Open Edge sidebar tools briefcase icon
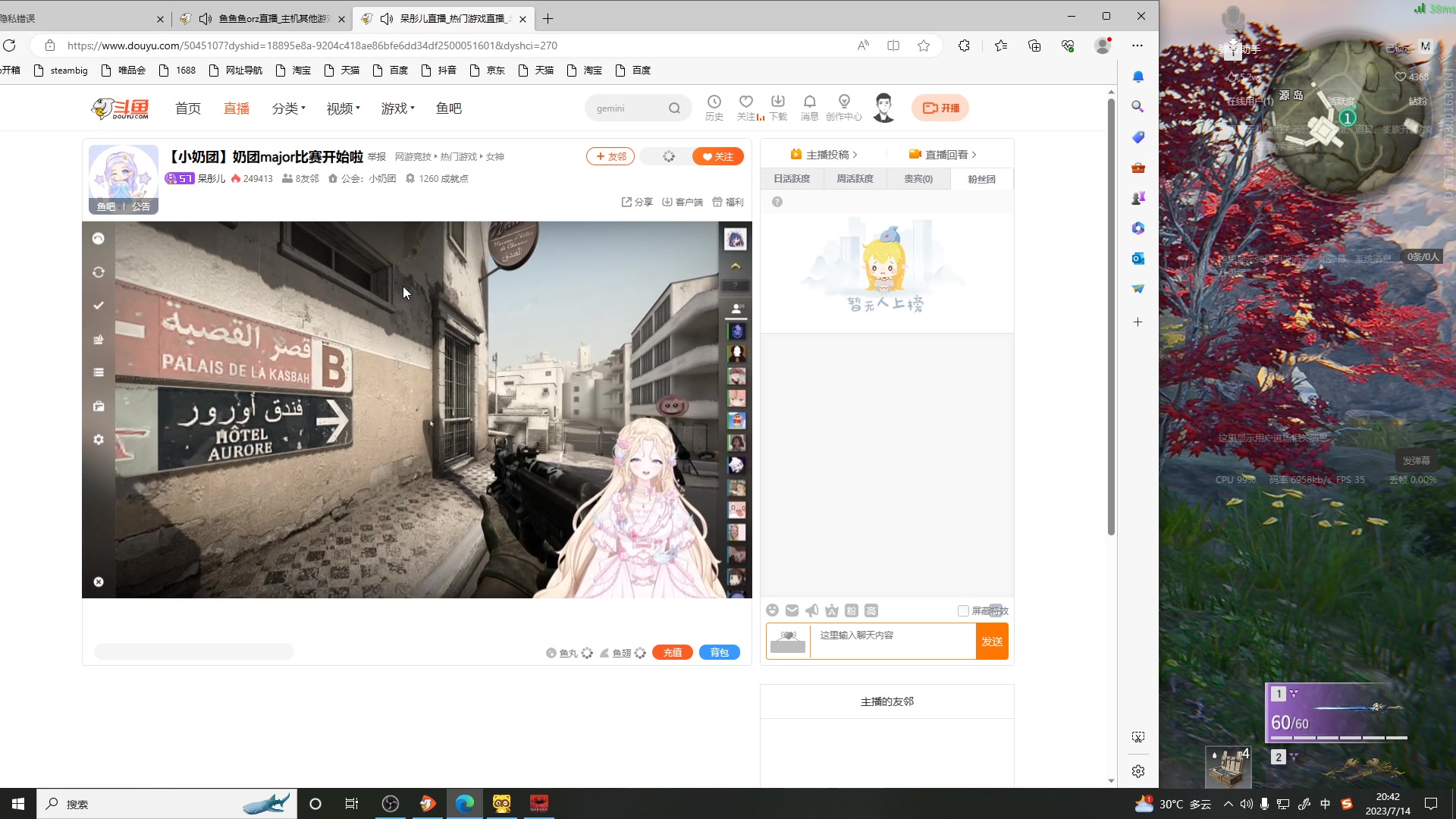Image resolution: width=1456 pixels, height=819 pixels. tap(1138, 168)
